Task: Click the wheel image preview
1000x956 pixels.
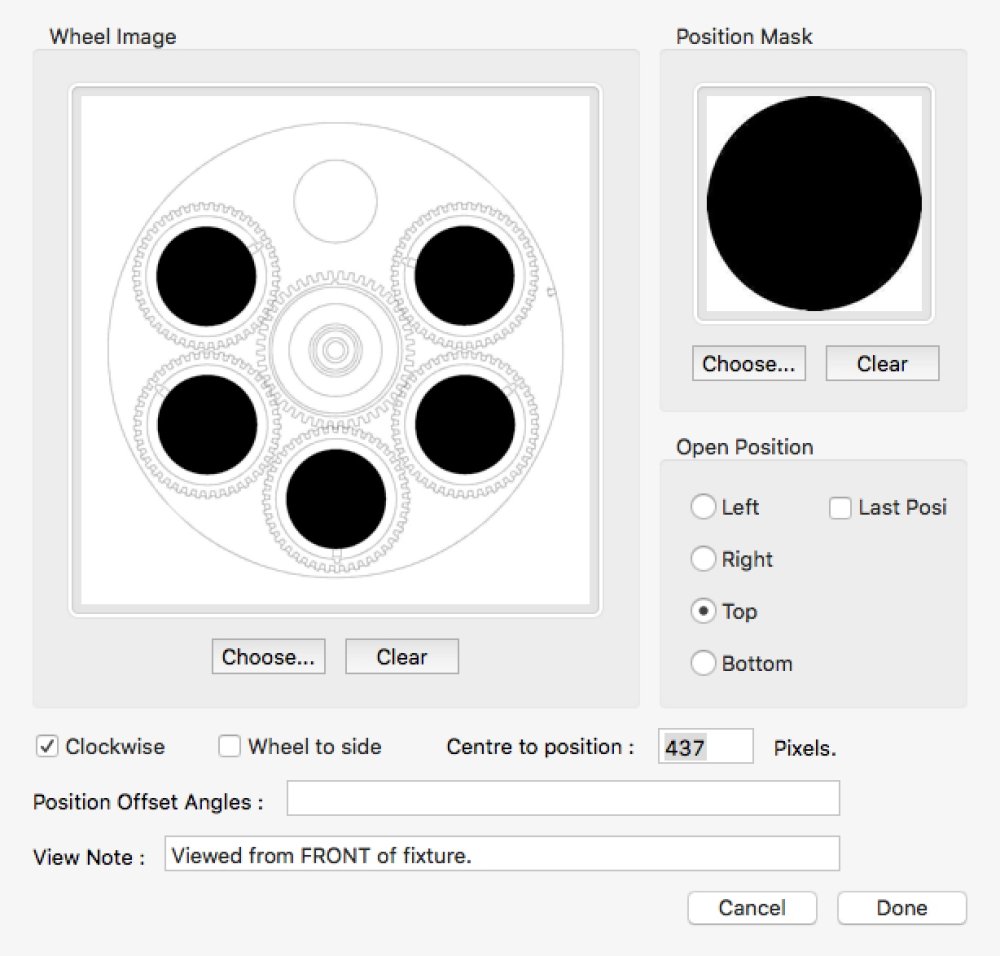Action: point(334,352)
